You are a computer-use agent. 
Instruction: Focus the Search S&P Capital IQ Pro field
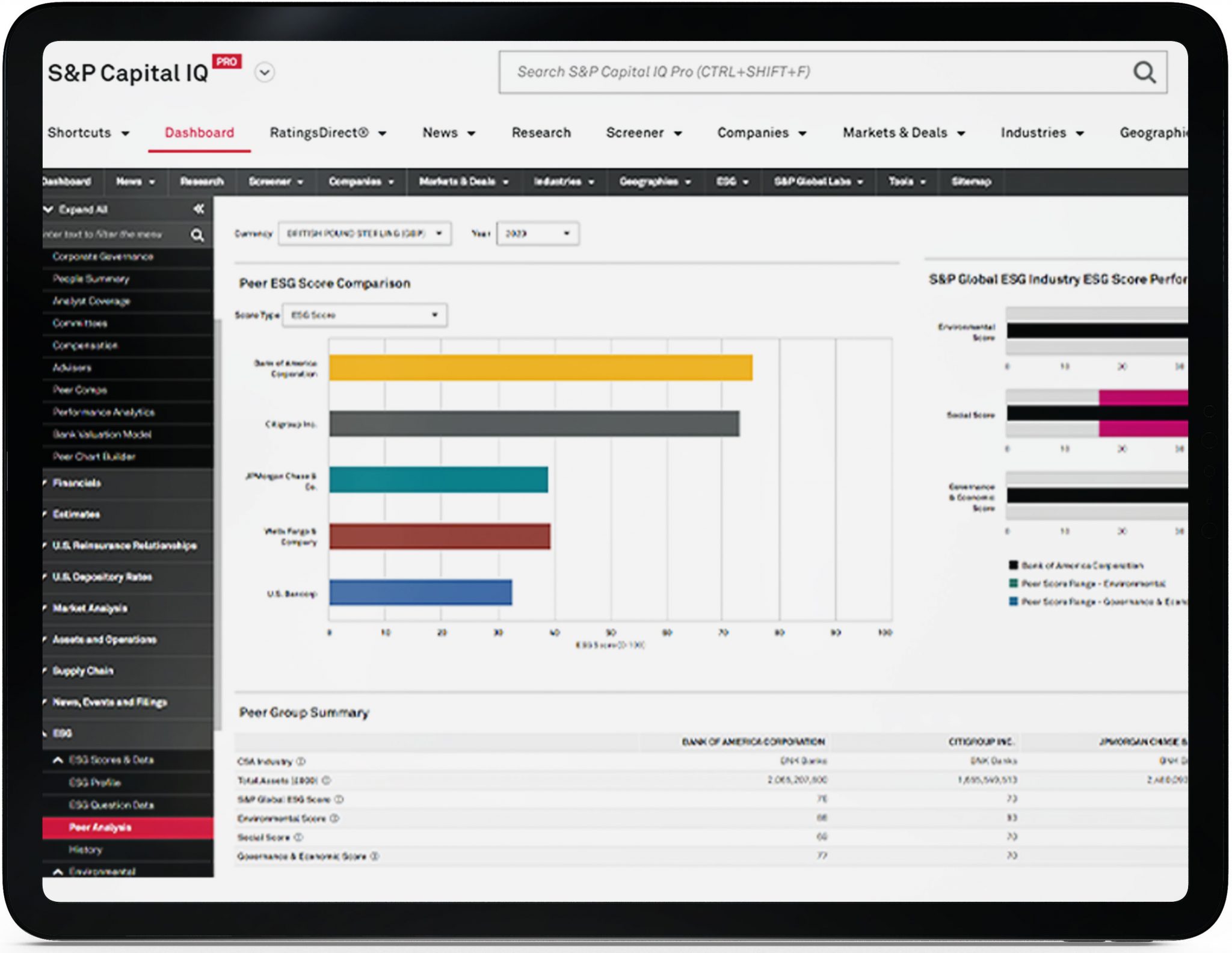833,72
